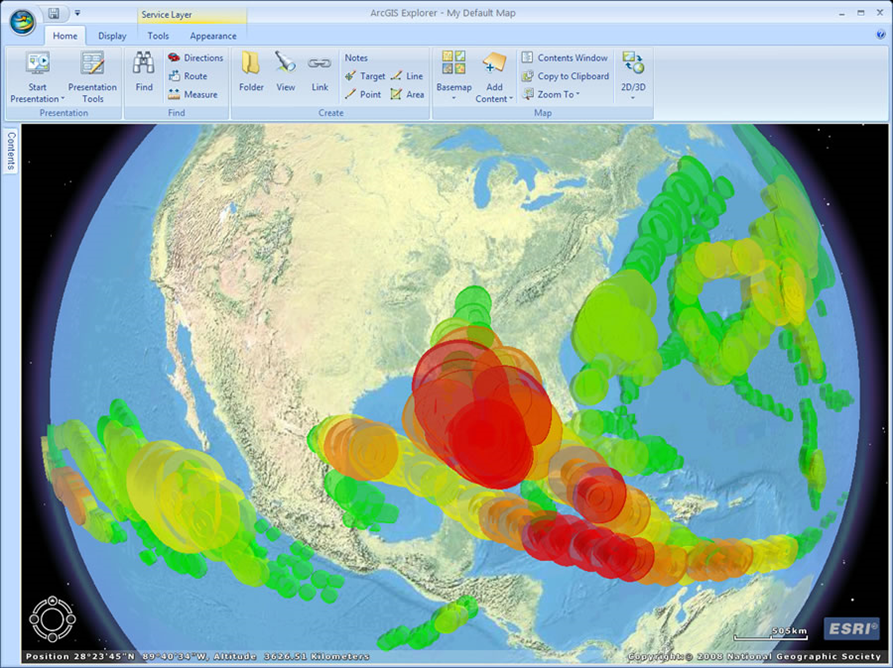Viewport: 893px width, 668px height.
Task: Create a View with the flashlight icon
Action: click(285, 71)
